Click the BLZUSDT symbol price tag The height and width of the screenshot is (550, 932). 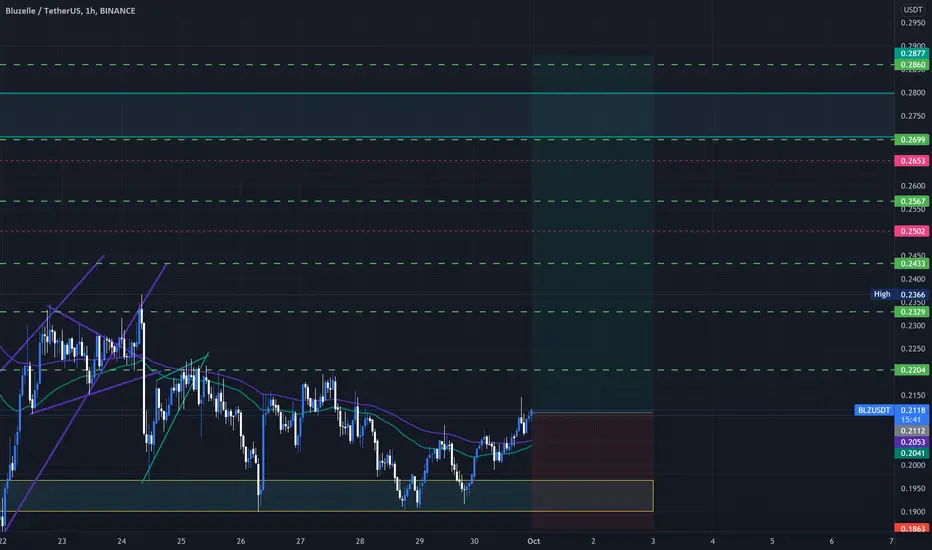(874, 410)
